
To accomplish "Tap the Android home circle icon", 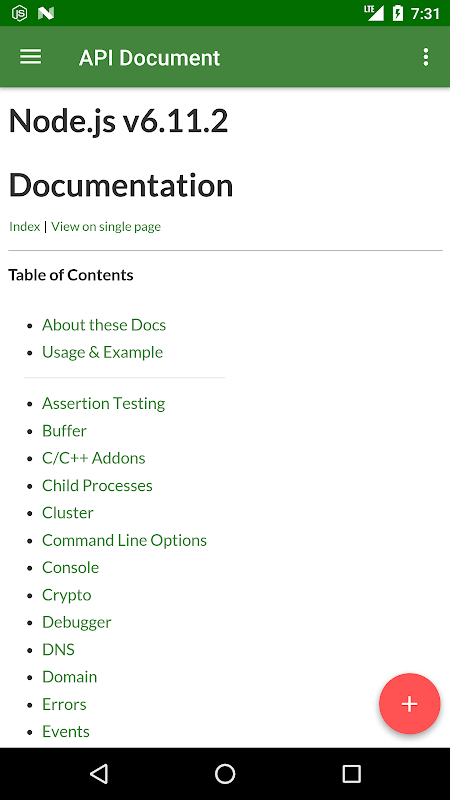I will [225, 773].
